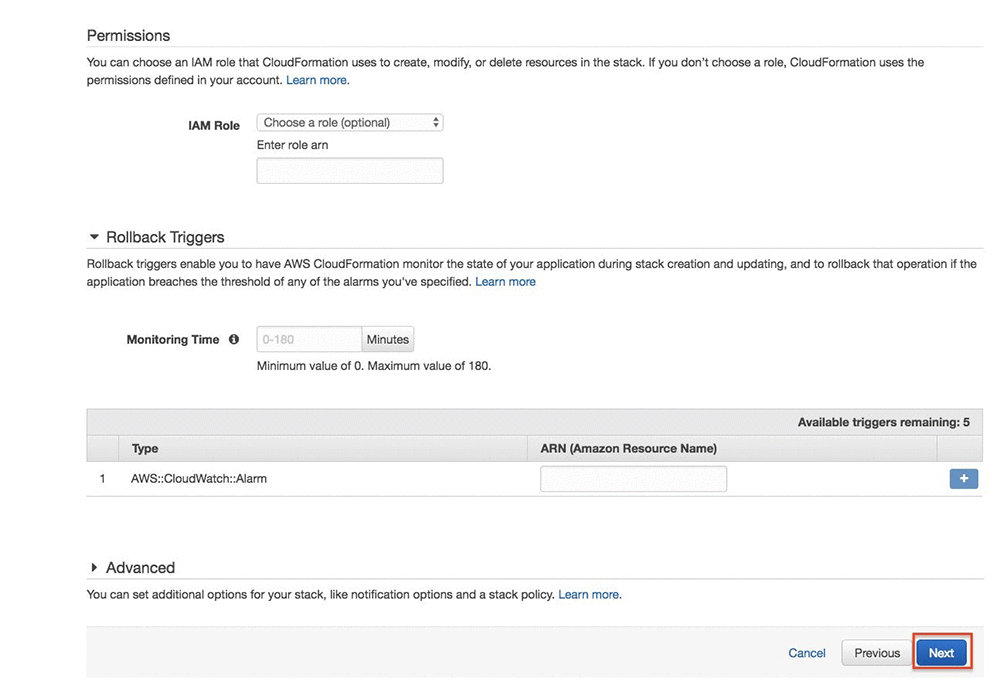The width and height of the screenshot is (1000, 699).
Task: Open the IAM Role dropdown
Action: (349, 122)
